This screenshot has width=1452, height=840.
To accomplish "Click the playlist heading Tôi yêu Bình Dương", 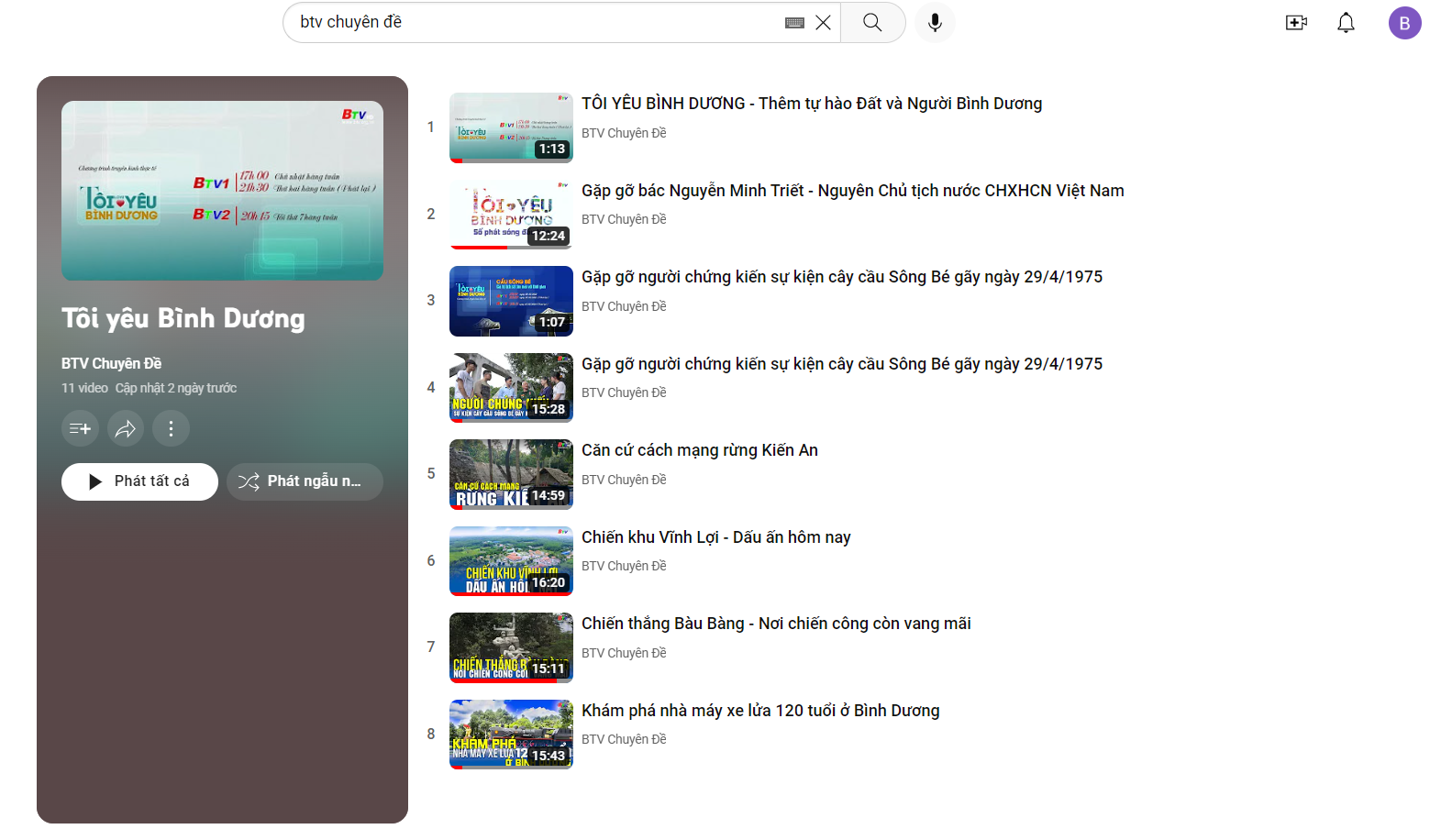I will (183, 318).
